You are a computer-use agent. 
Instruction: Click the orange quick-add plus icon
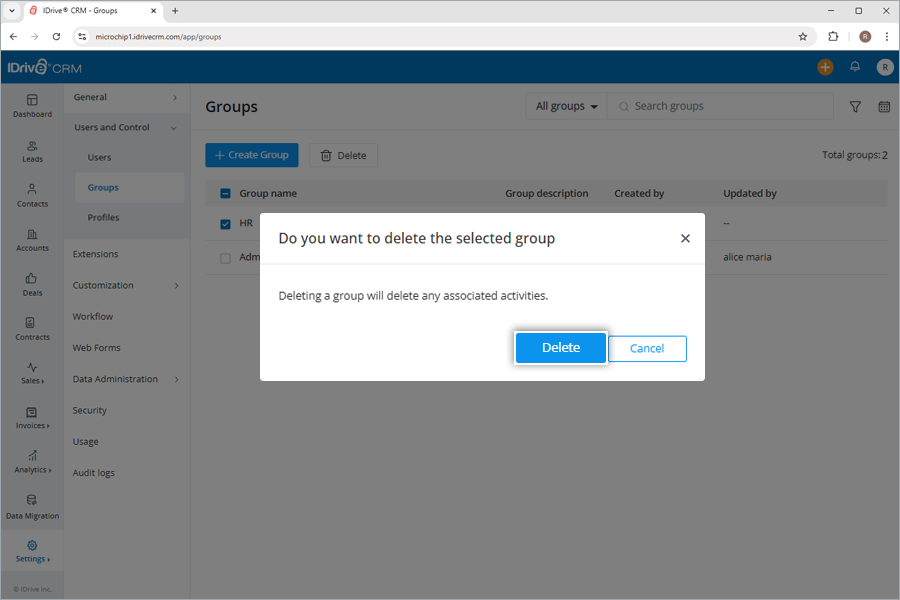[x=825, y=67]
